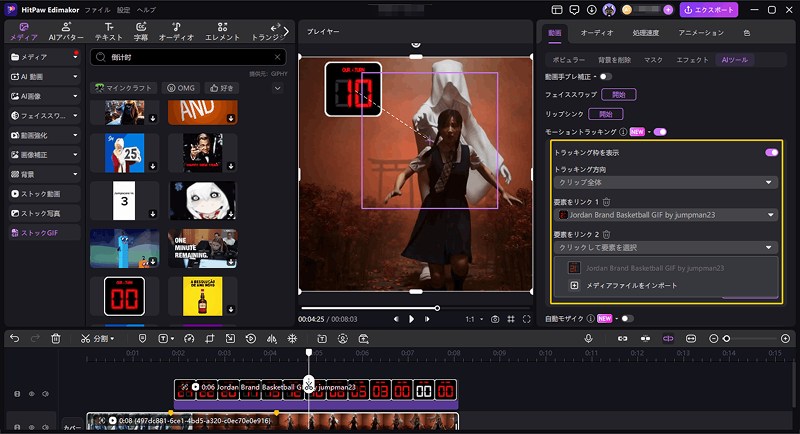
Task: Toggle the トラッキング枠を表示 switch
Action: (771, 152)
